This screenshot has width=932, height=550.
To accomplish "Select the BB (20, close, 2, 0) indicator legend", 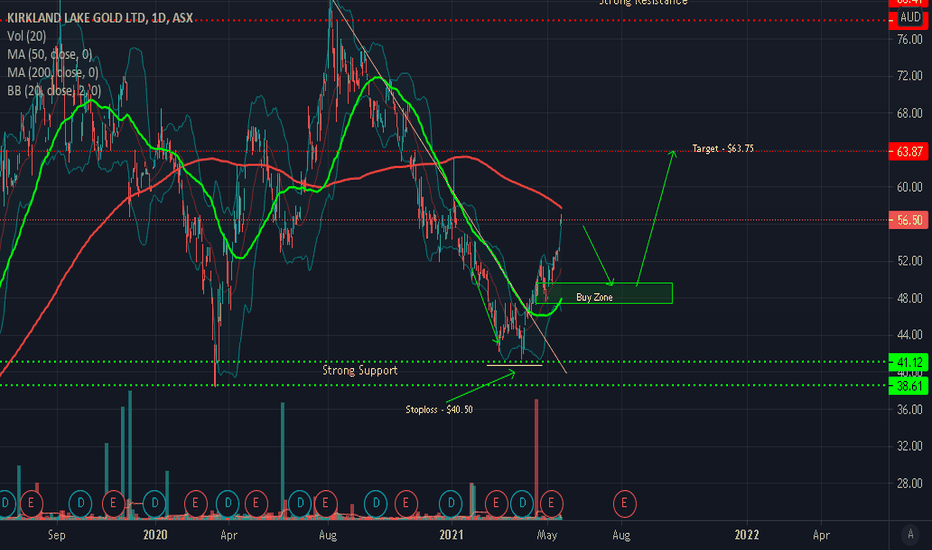I will tap(54, 91).
